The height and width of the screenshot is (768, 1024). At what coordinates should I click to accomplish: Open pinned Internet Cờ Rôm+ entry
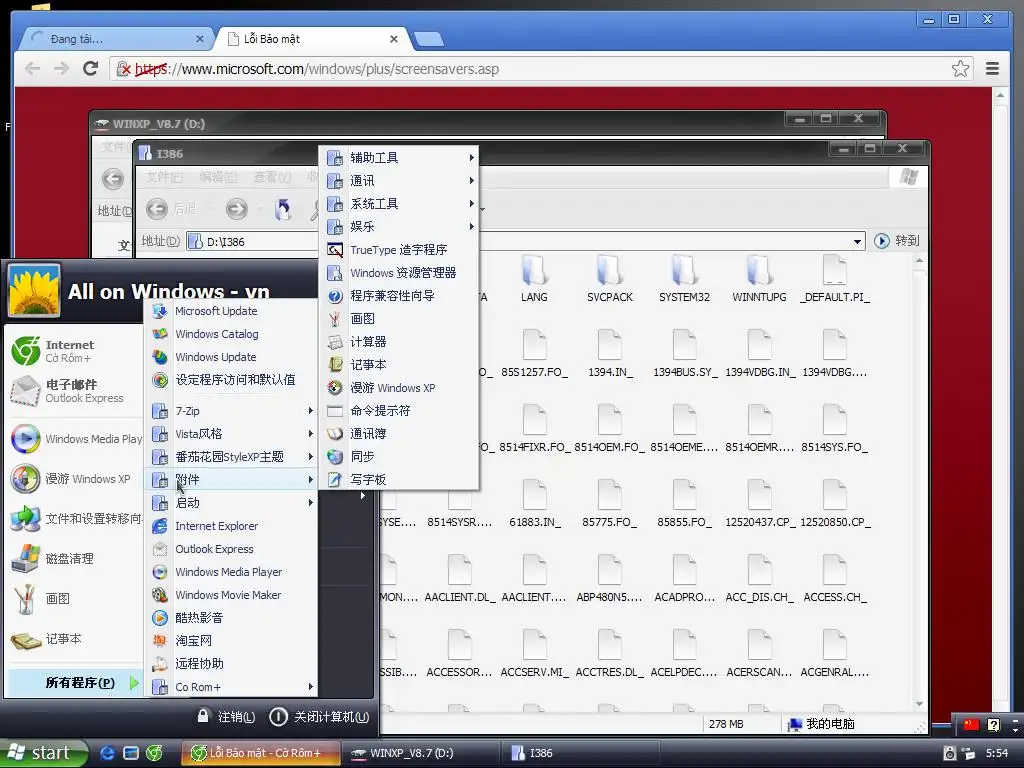tap(74, 351)
